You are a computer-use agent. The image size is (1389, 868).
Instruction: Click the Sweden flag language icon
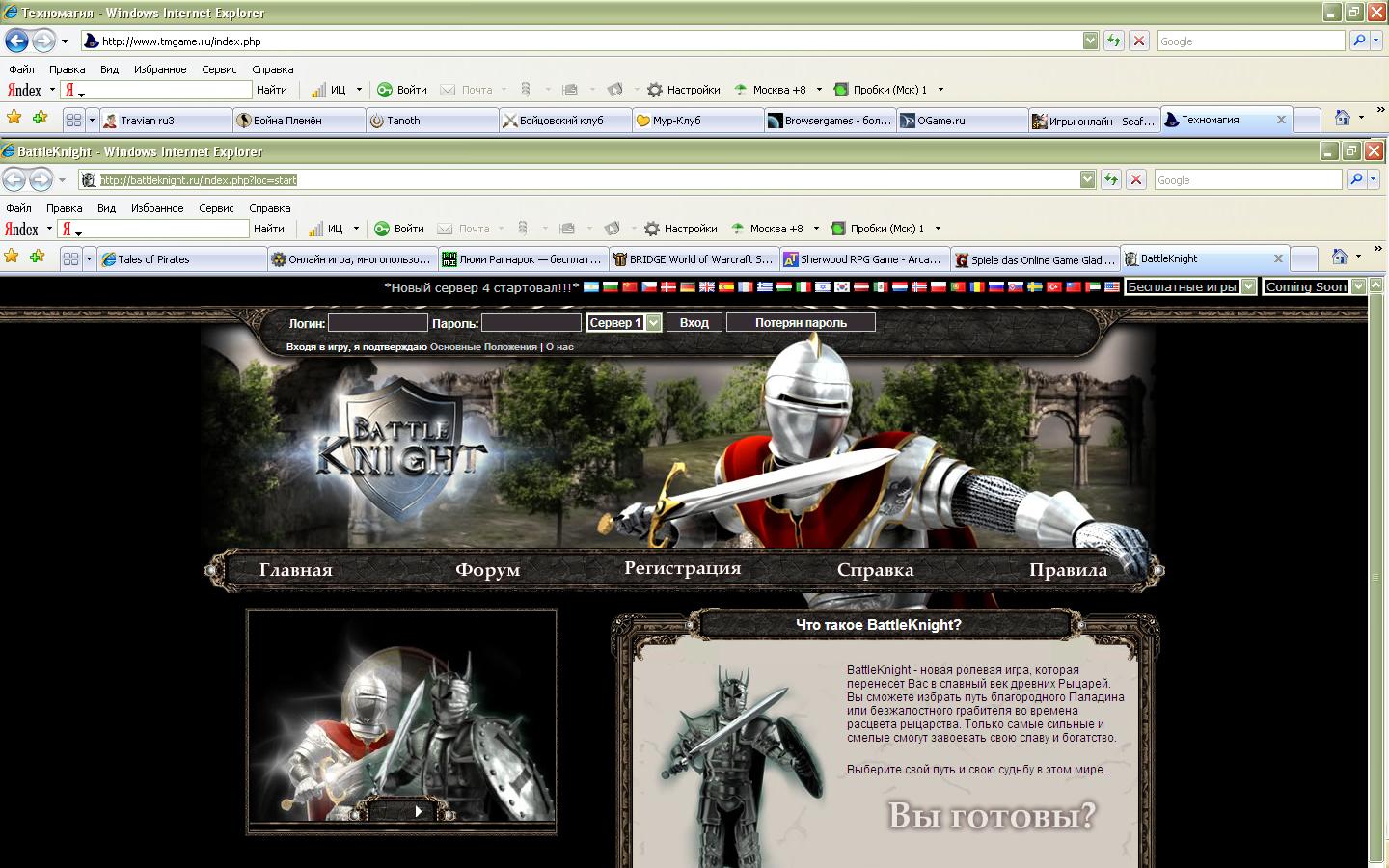[1035, 286]
